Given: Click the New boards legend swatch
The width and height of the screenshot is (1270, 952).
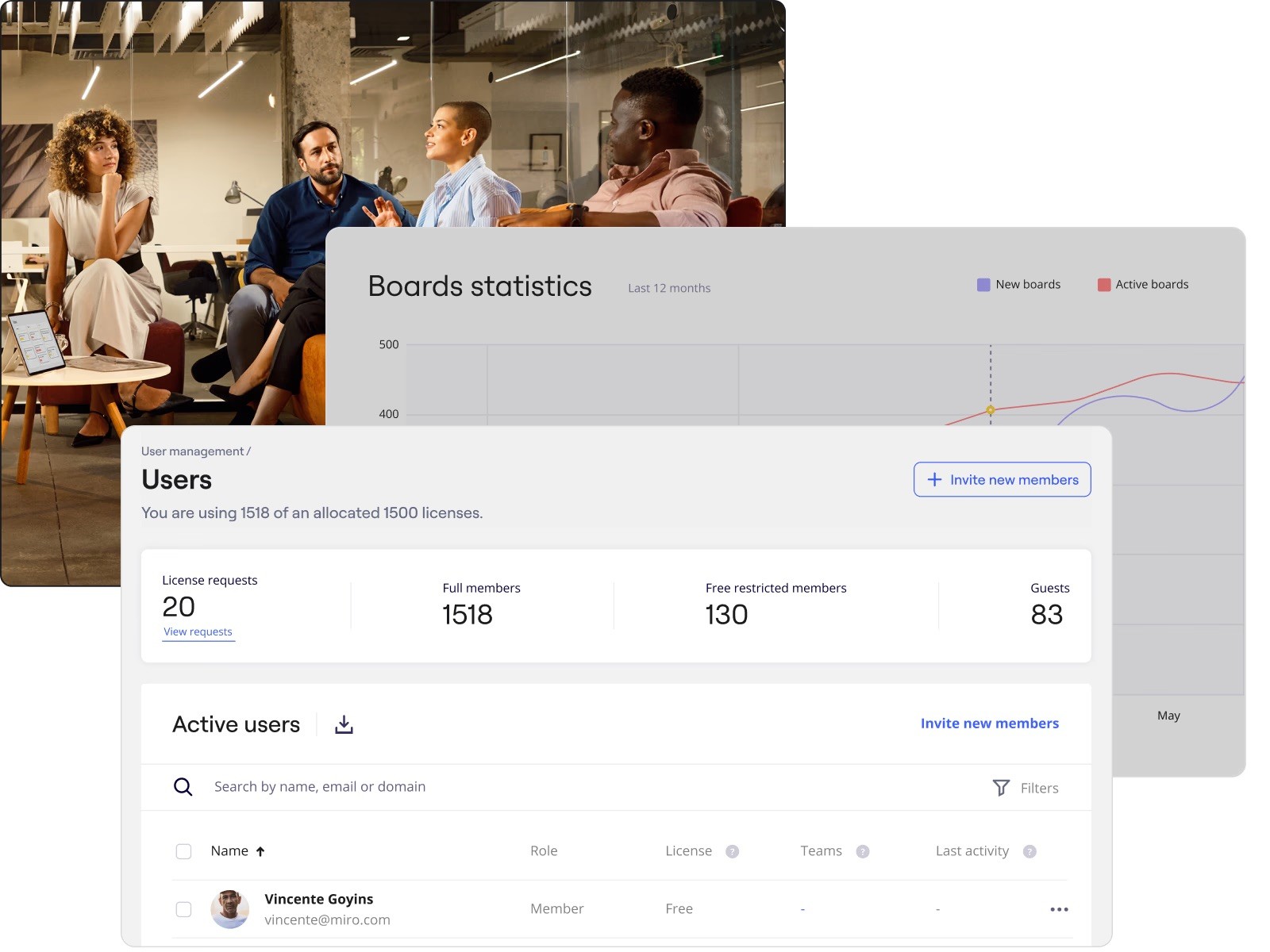Looking at the screenshot, I should pos(983,285).
